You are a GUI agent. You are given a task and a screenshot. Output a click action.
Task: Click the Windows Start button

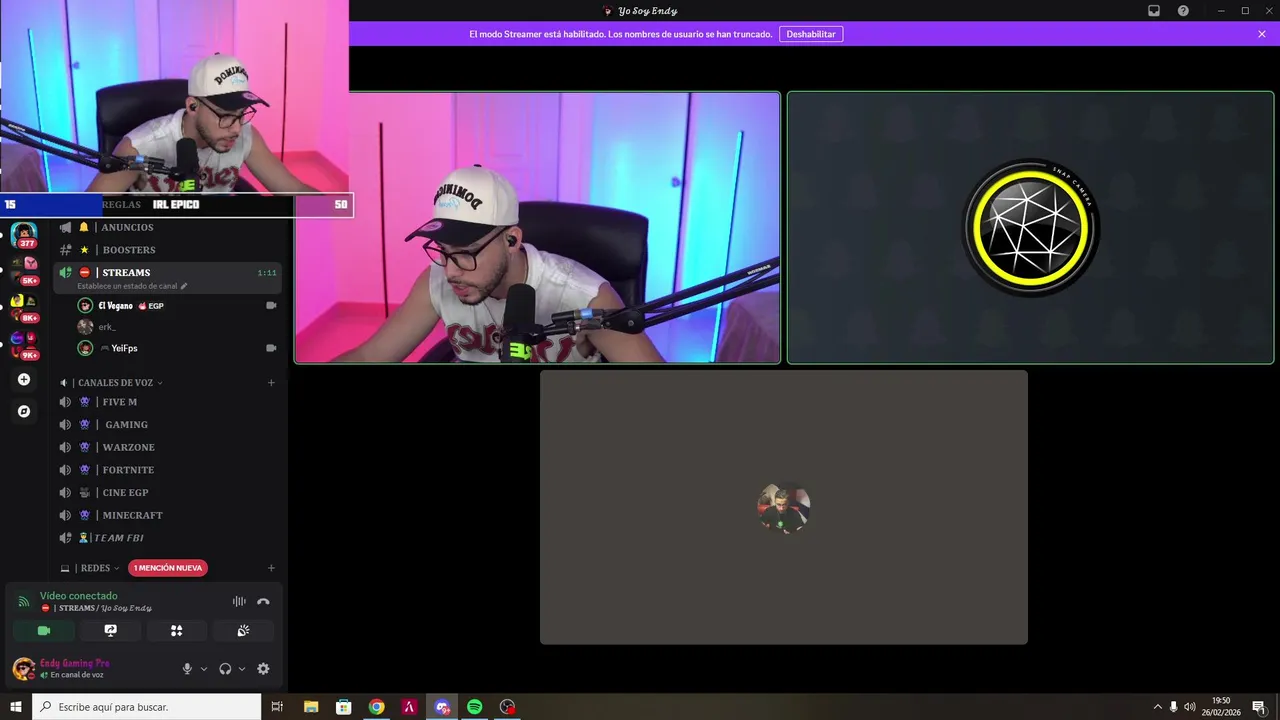pyautogui.click(x=16, y=707)
